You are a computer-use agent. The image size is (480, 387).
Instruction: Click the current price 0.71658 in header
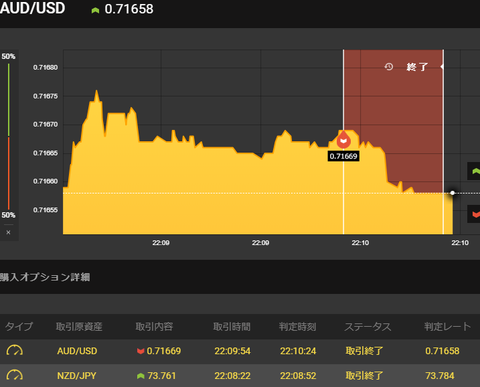tap(129, 9)
